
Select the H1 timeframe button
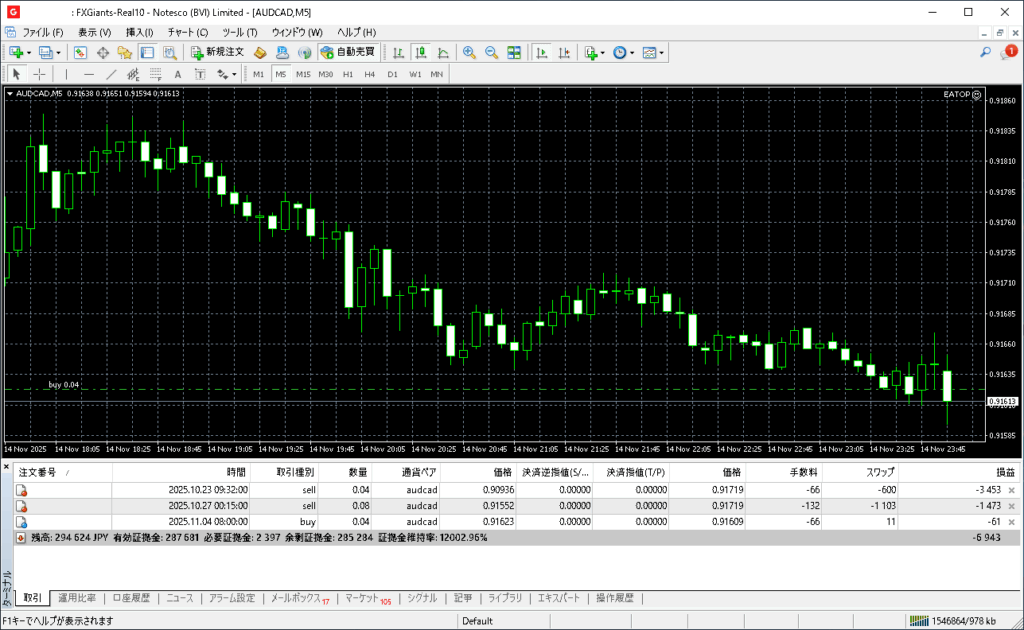tap(348, 74)
